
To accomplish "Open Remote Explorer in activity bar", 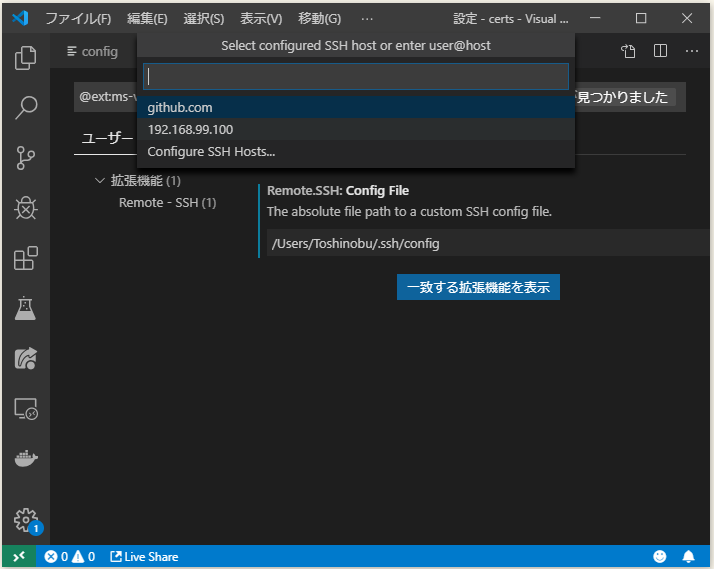I will click(x=26, y=409).
